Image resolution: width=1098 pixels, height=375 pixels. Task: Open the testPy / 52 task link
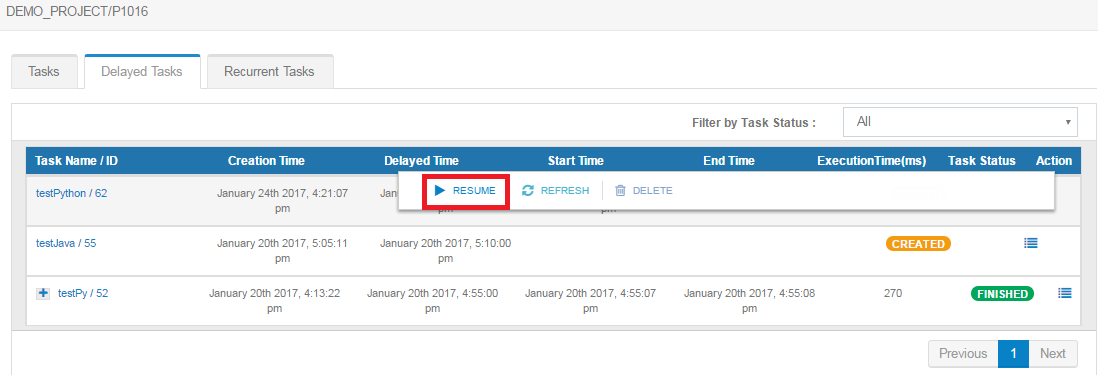click(x=83, y=294)
